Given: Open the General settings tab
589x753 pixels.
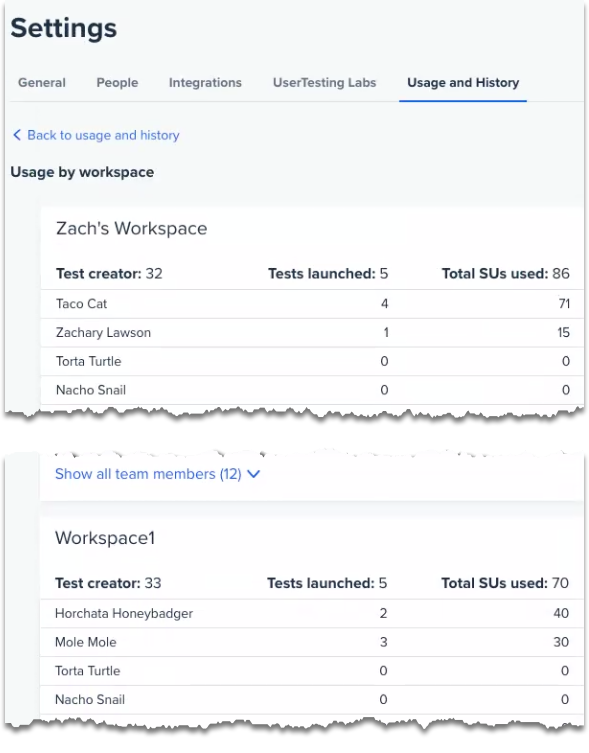Looking at the screenshot, I should click(x=42, y=83).
